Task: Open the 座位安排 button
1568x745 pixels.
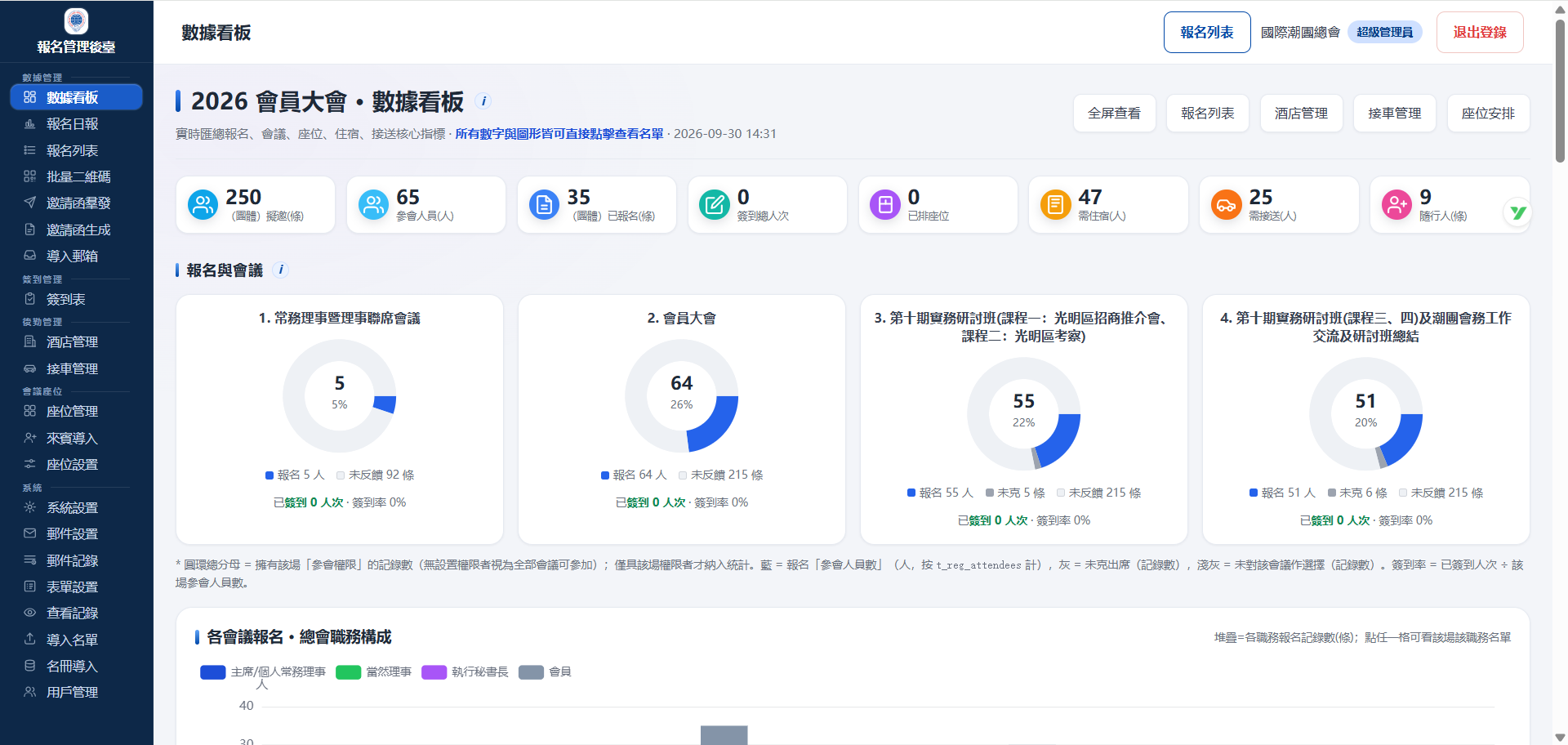Action: (x=1488, y=114)
